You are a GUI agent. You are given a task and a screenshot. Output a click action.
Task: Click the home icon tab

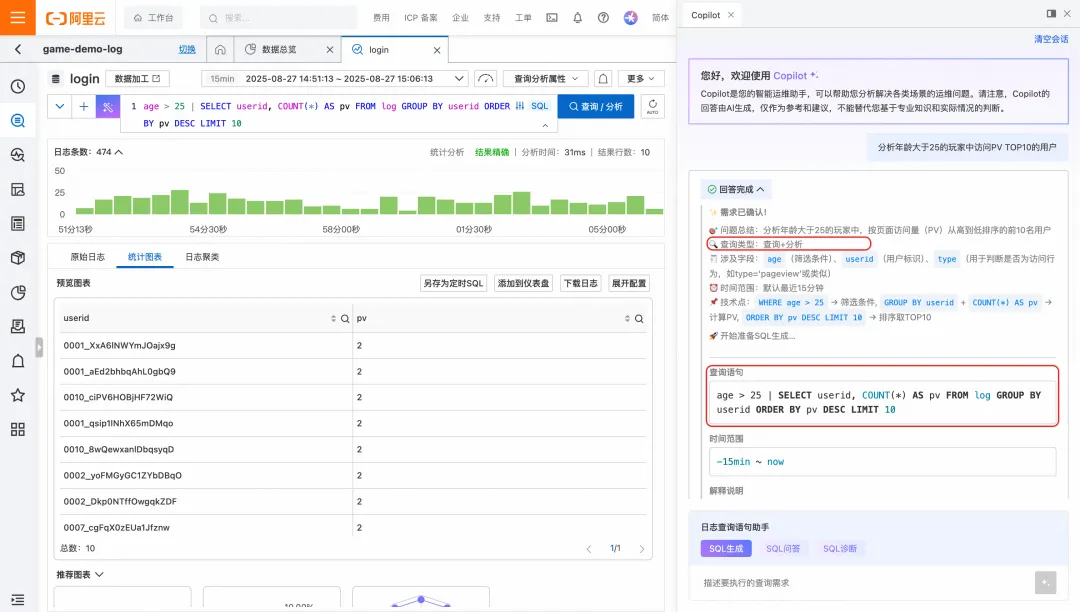point(220,50)
